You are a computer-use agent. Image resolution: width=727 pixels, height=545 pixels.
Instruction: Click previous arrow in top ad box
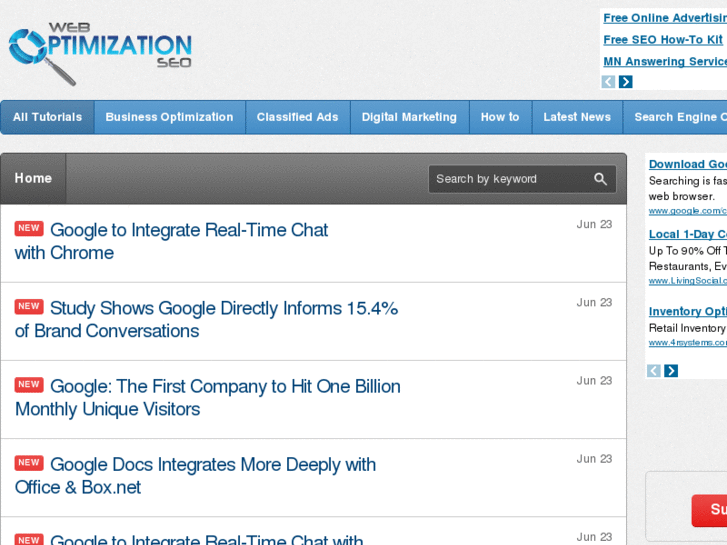click(608, 82)
